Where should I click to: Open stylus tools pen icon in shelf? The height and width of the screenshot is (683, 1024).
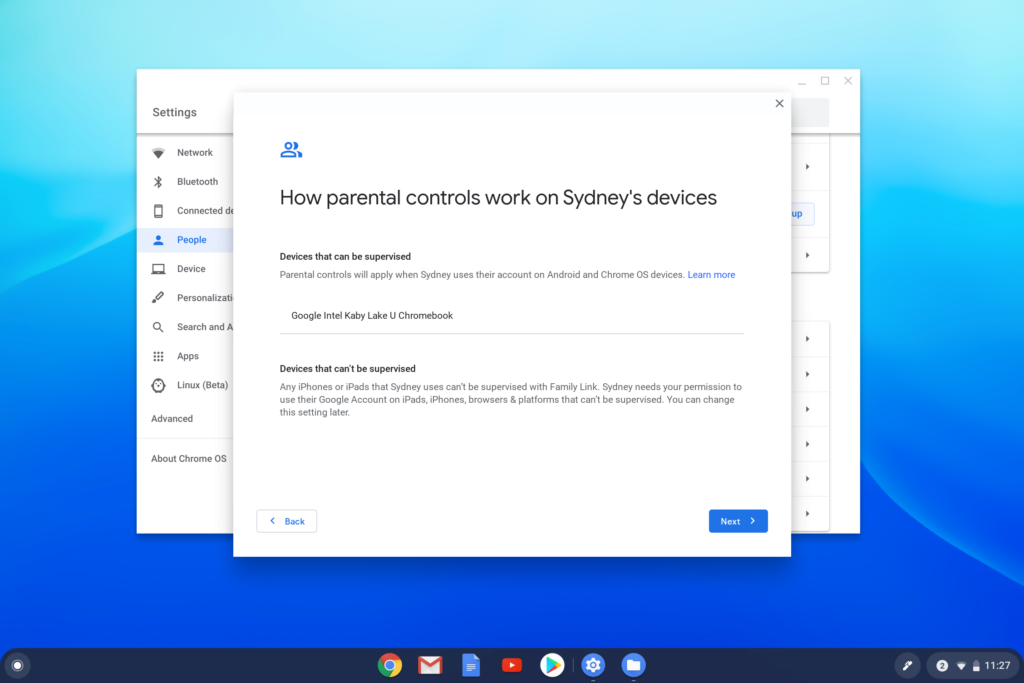coord(907,665)
